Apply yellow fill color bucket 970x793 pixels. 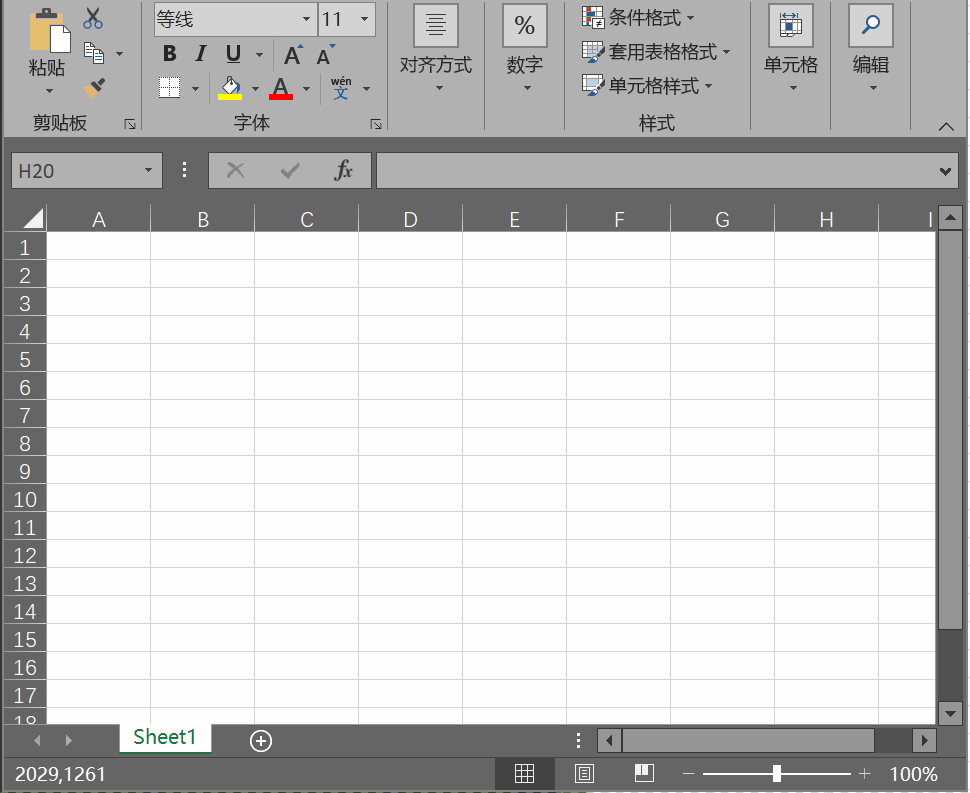coord(230,88)
